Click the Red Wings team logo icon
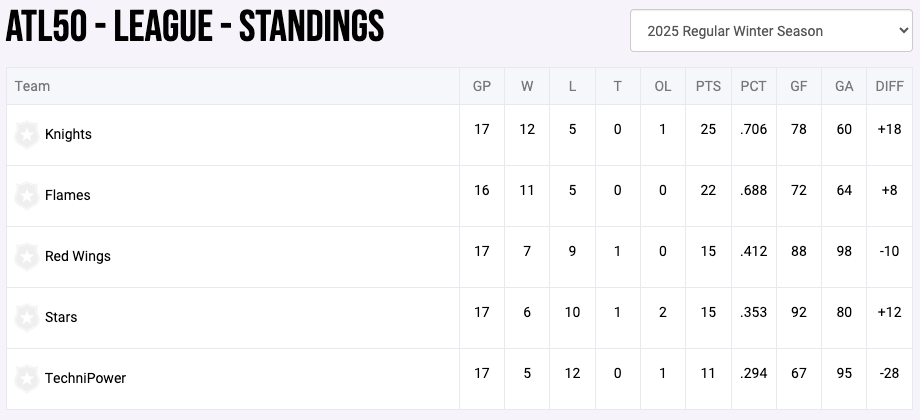The image size is (920, 420). click(27, 256)
